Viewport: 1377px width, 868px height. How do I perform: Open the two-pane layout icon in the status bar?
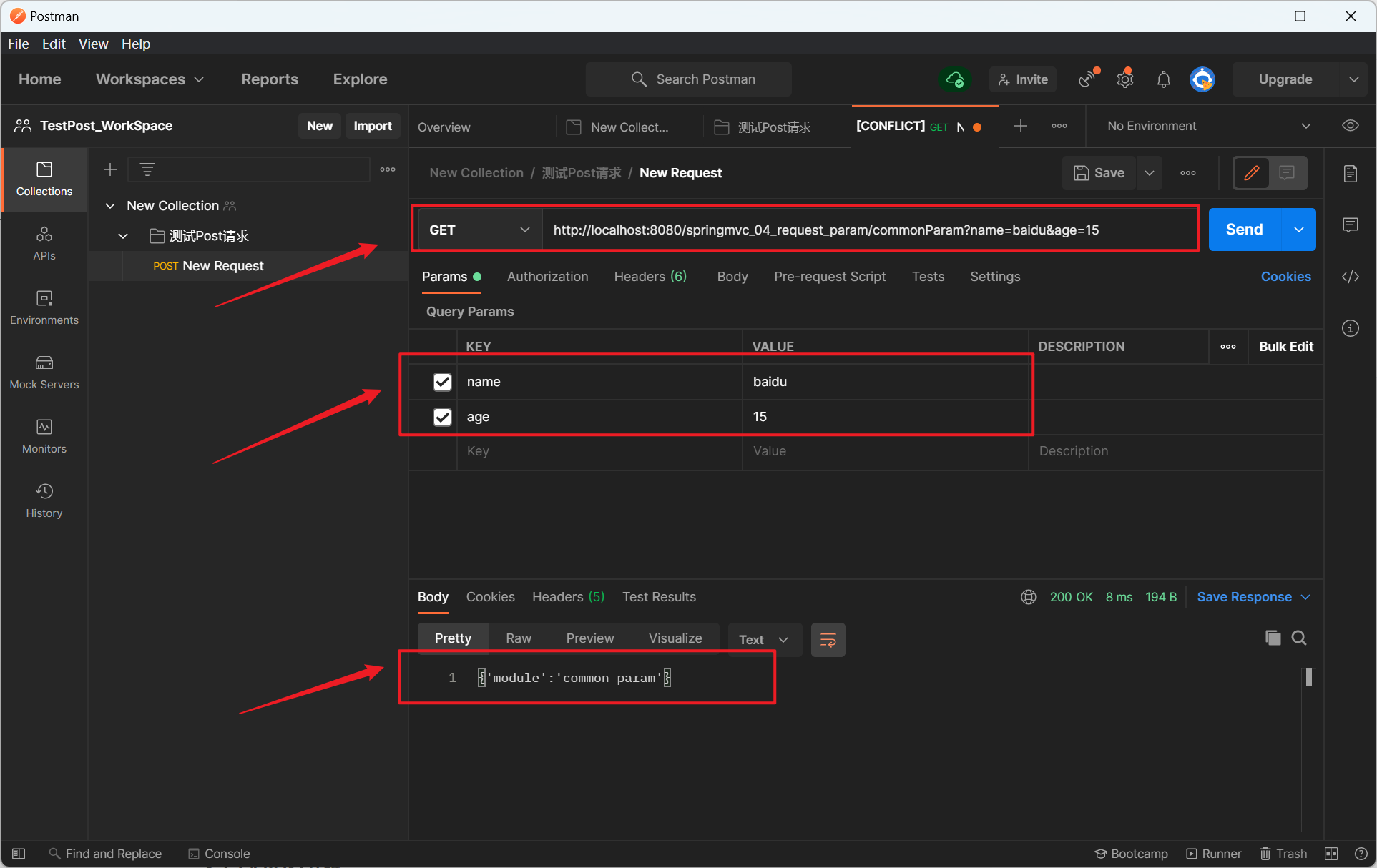[x=1331, y=854]
